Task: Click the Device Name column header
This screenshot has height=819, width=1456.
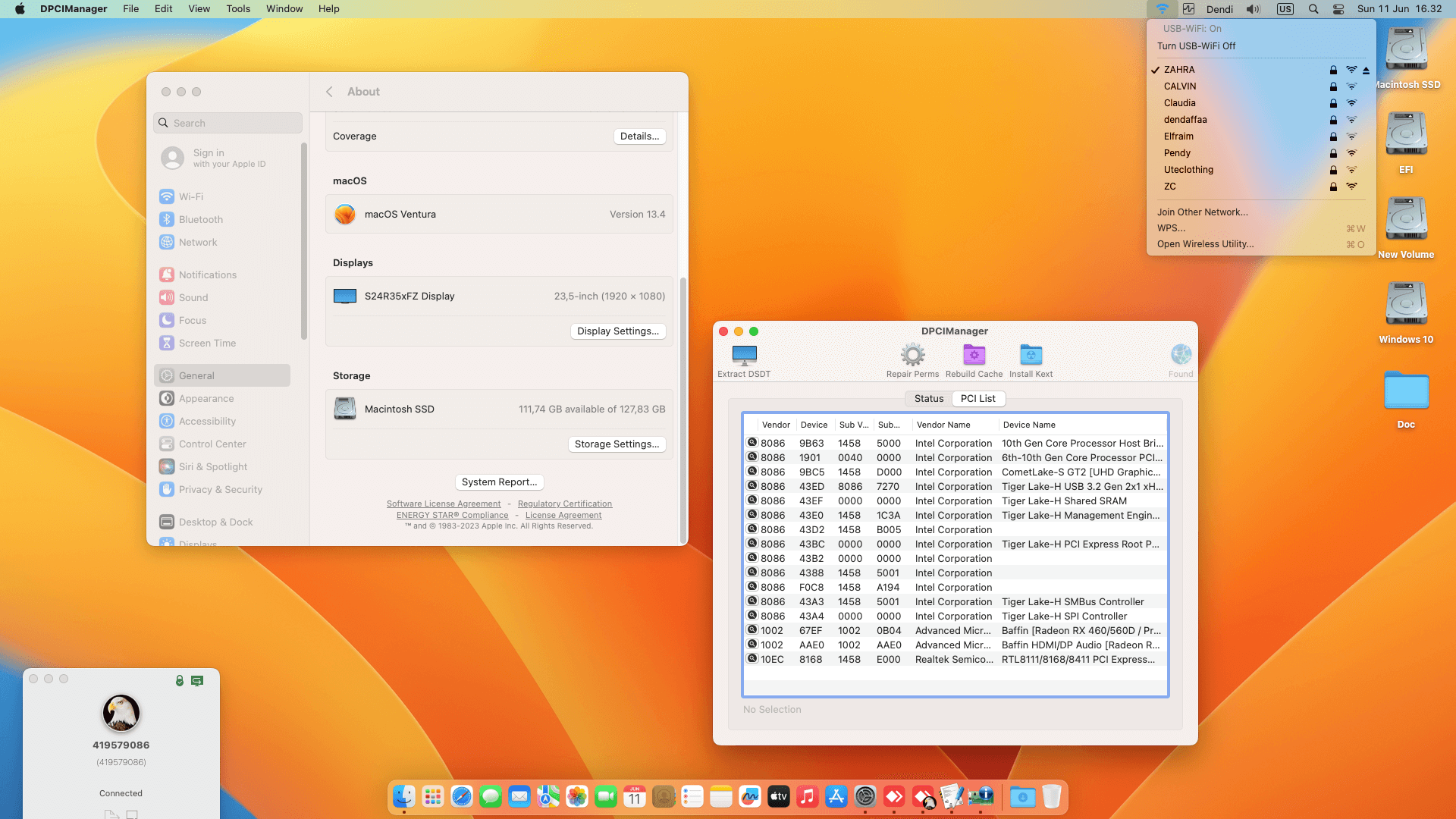Action: [x=1082, y=425]
